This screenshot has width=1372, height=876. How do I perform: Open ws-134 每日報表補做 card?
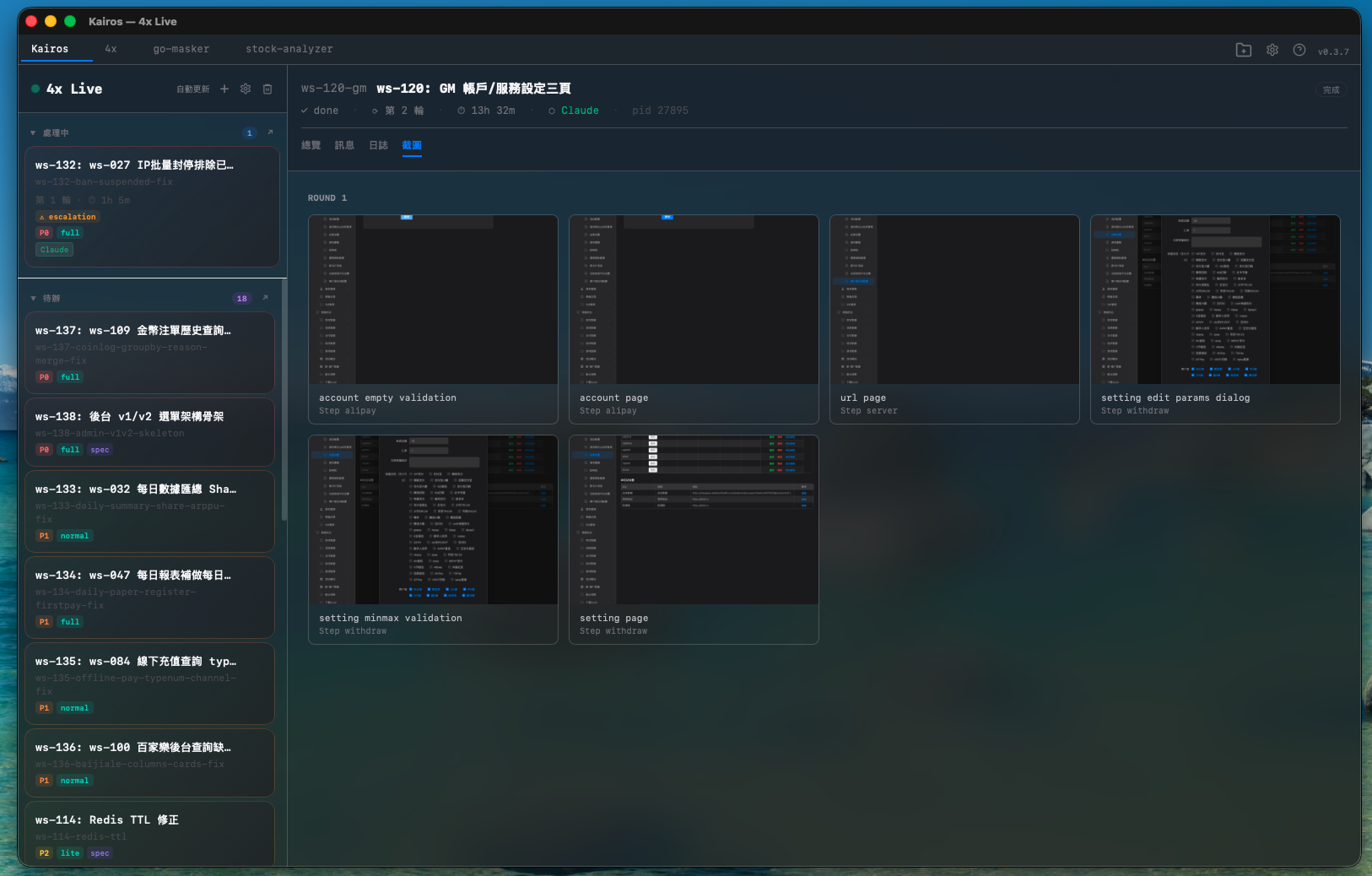click(x=149, y=598)
